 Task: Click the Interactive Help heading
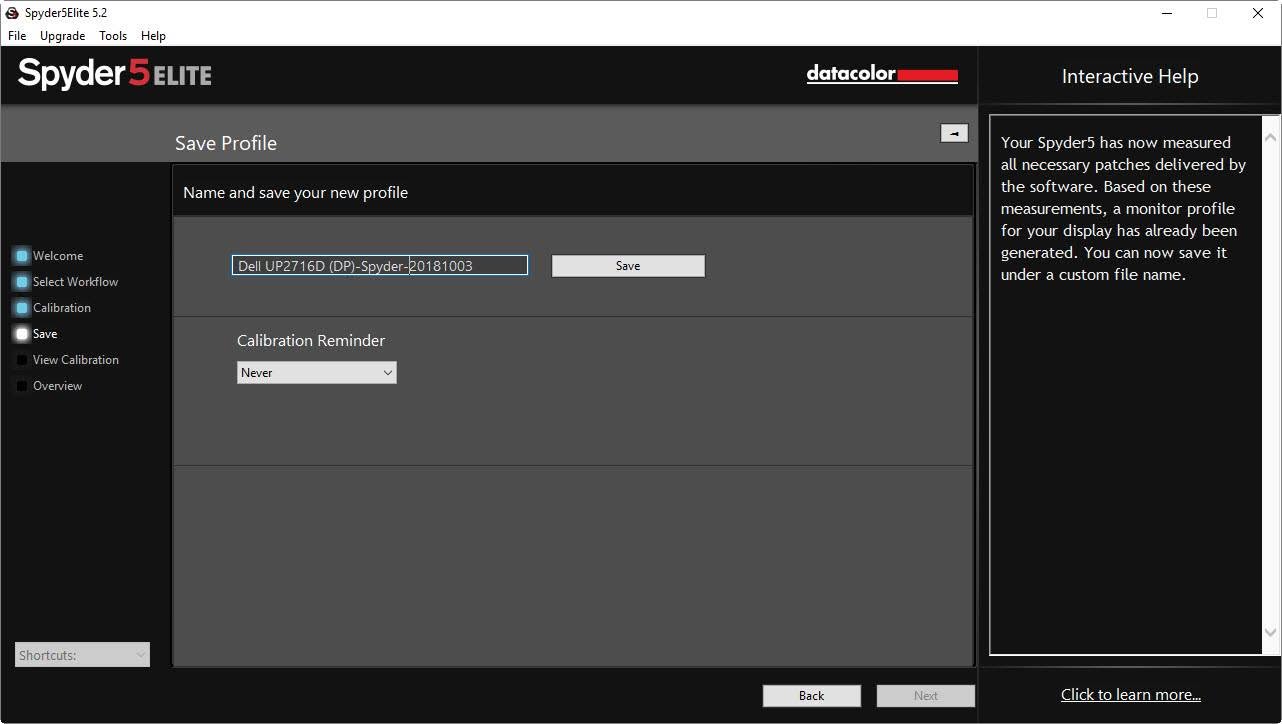click(x=1130, y=77)
